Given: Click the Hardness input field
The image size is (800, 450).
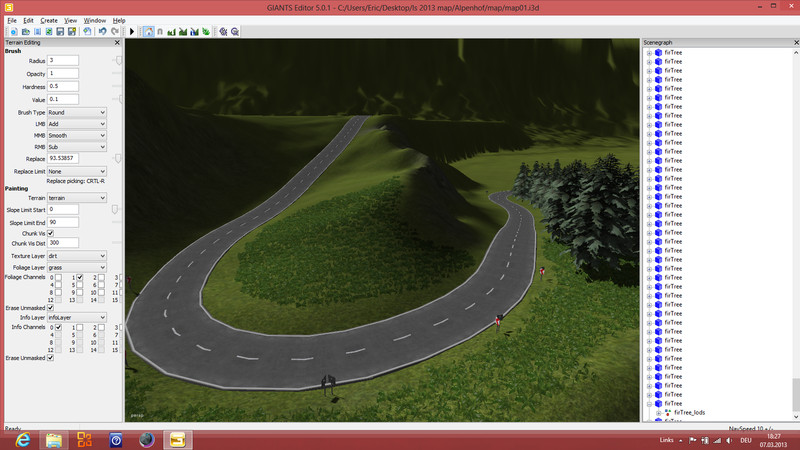Looking at the screenshot, I should (x=63, y=86).
